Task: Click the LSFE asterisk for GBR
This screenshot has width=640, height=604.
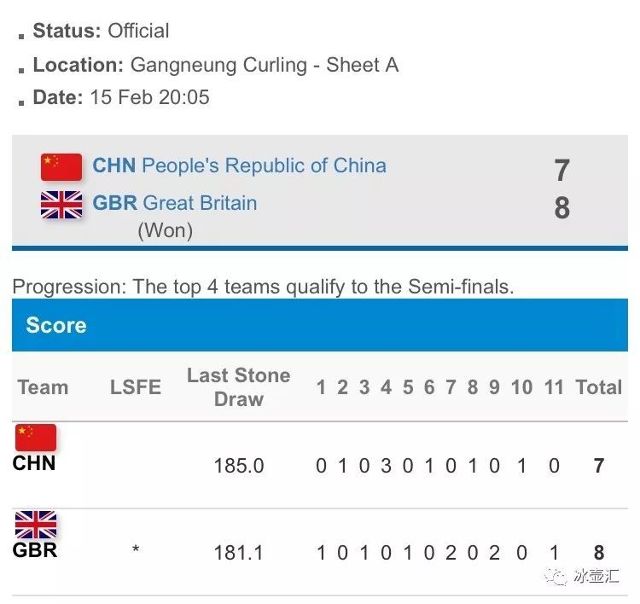Action: point(136,550)
